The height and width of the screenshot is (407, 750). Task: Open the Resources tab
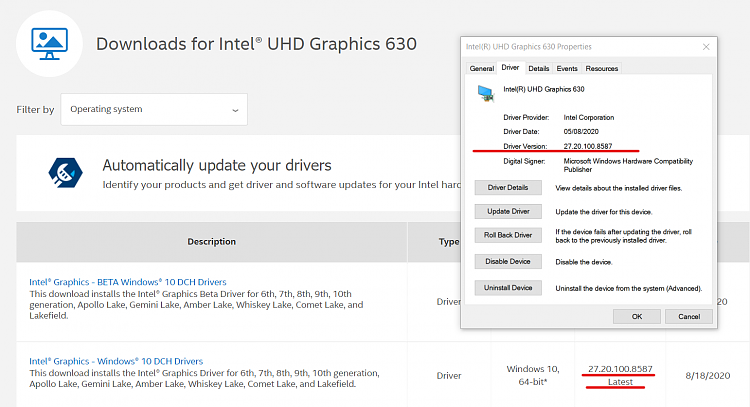pyautogui.click(x=602, y=68)
